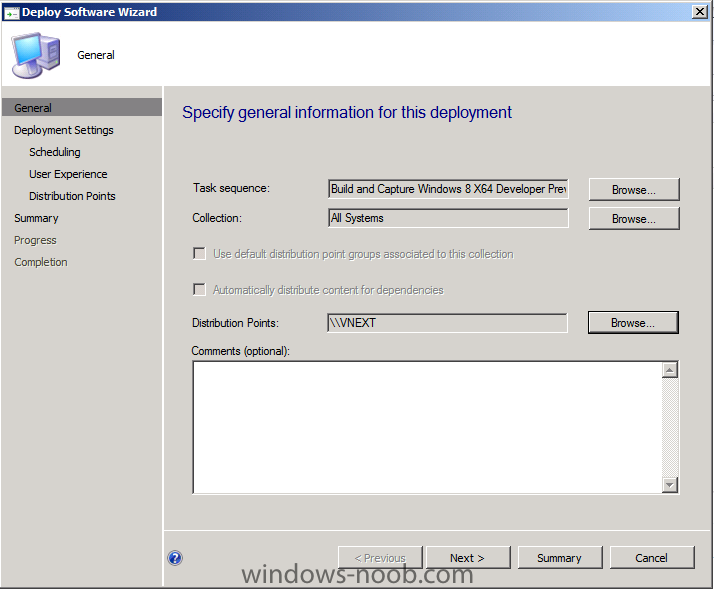Browse for a task sequence
The width and height of the screenshot is (714, 589).
point(634,190)
